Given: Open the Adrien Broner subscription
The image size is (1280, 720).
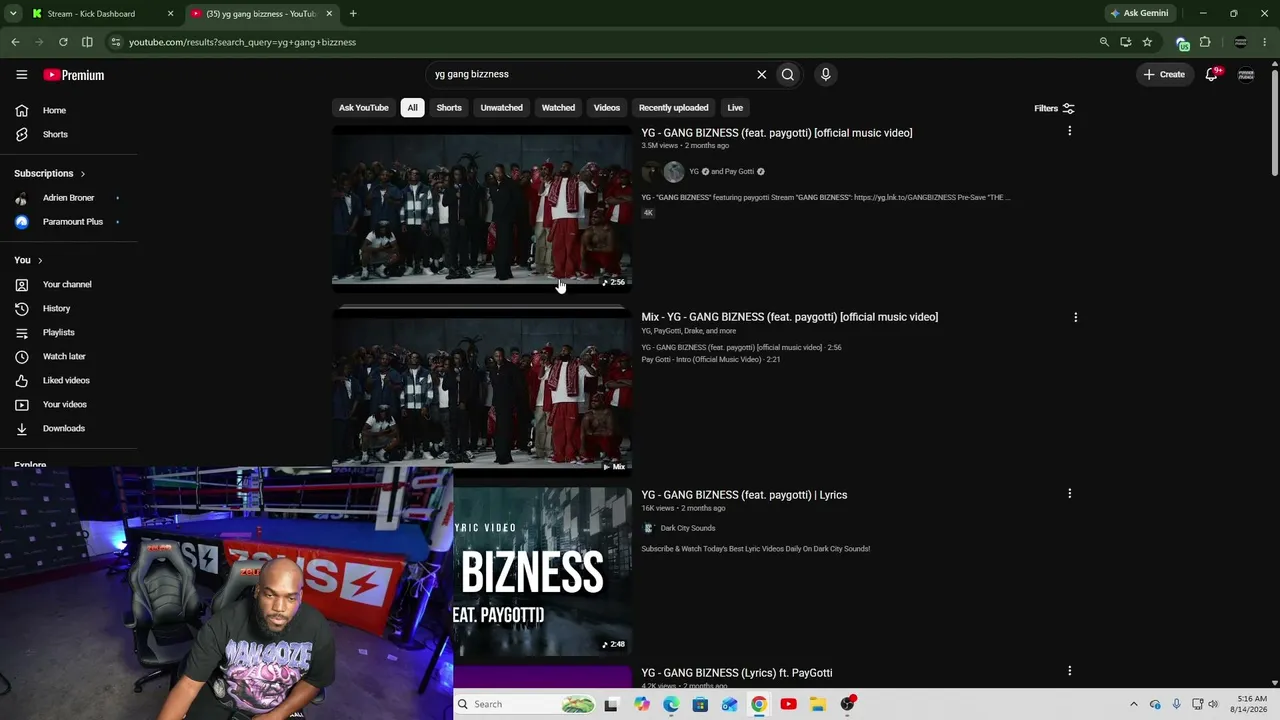Looking at the screenshot, I should pyautogui.click(x=68, y=198).
